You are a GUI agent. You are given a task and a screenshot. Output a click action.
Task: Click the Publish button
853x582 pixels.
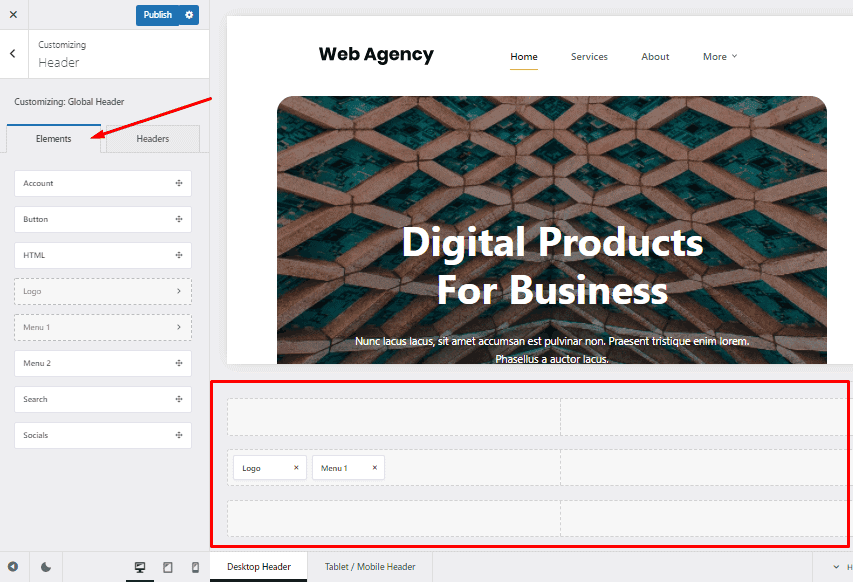[x=157, y=15]
